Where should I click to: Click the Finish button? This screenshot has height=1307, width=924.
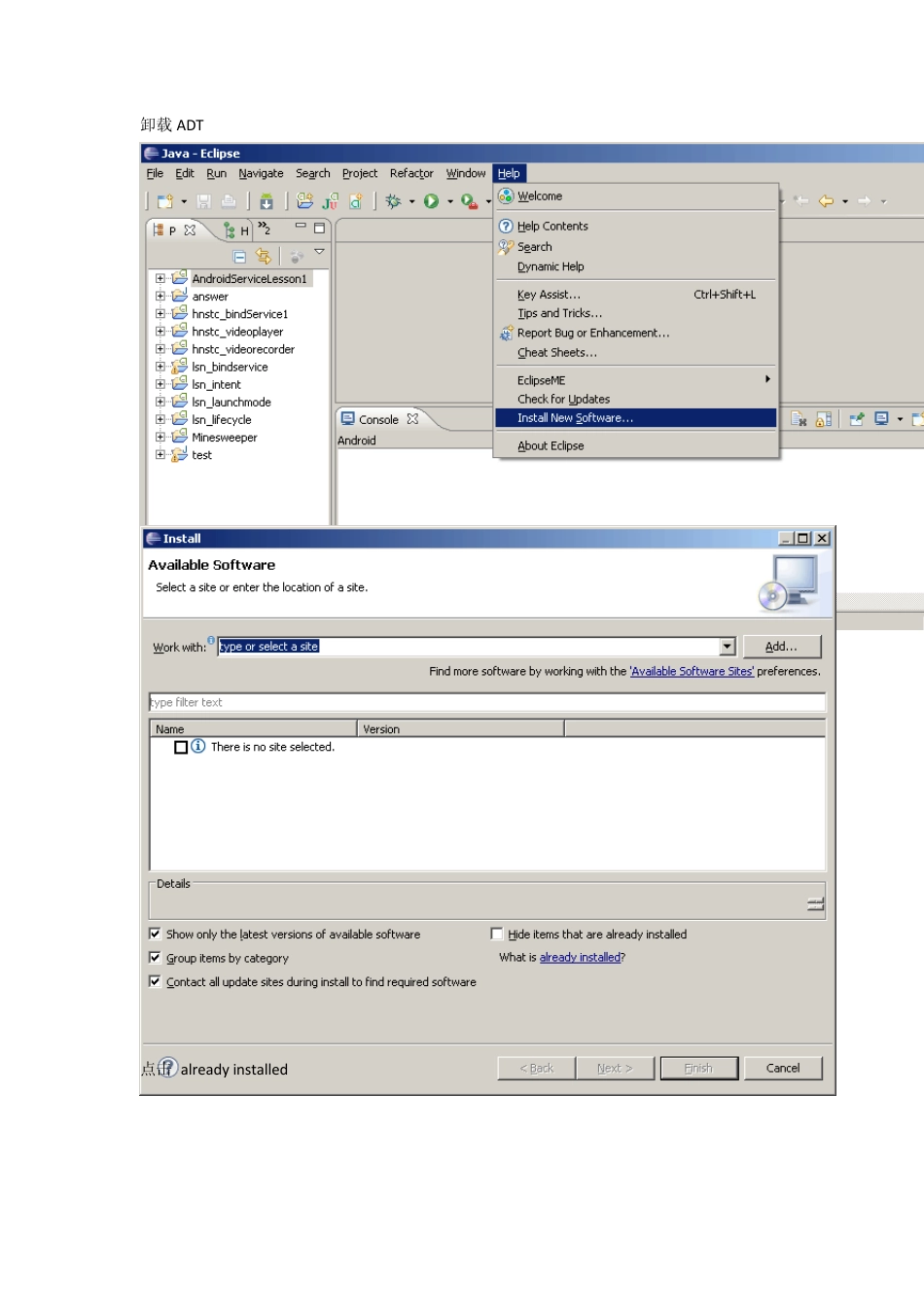tap(698, 1068)
